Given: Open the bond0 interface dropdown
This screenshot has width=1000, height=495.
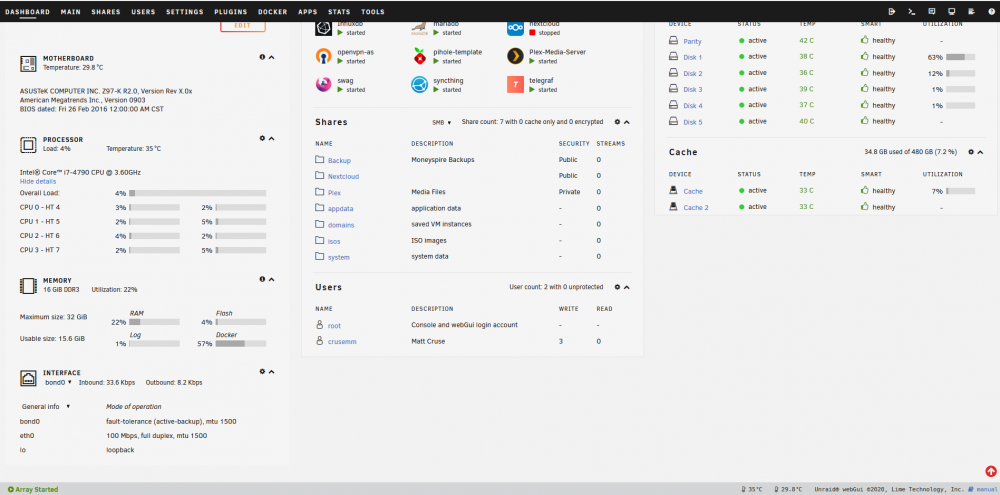Looking at the screenshot, I should [58, 382].
